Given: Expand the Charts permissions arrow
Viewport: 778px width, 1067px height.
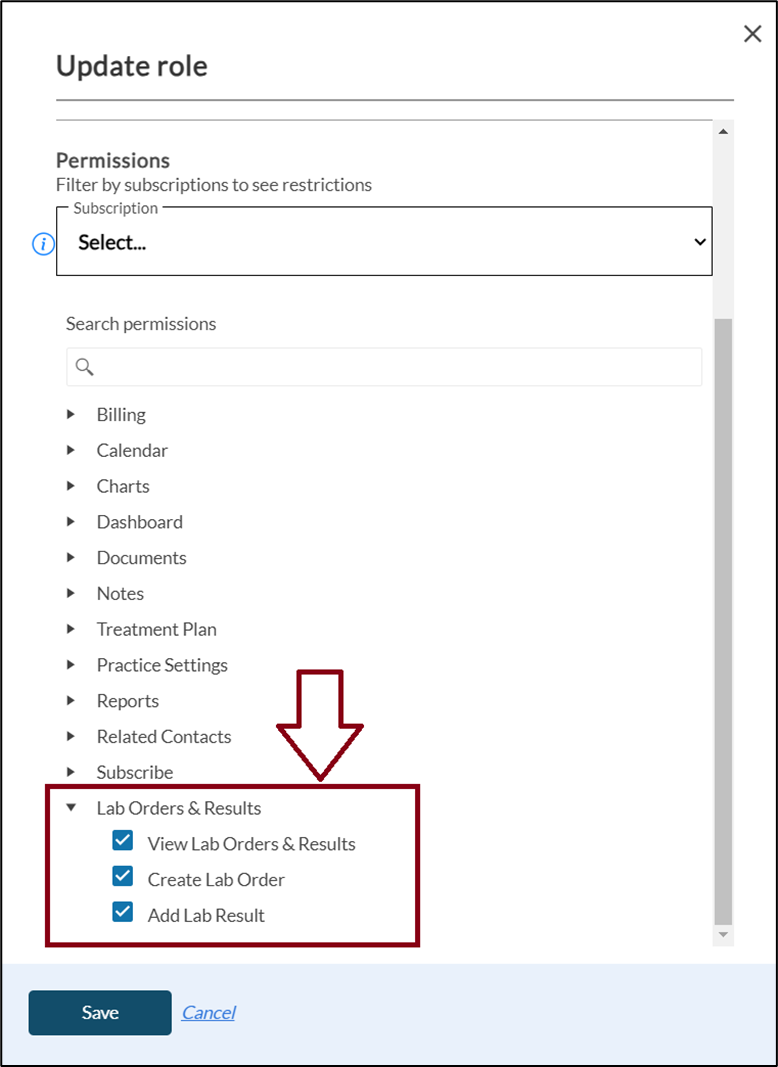Looking at the screenshot, I should coord(71,486).
